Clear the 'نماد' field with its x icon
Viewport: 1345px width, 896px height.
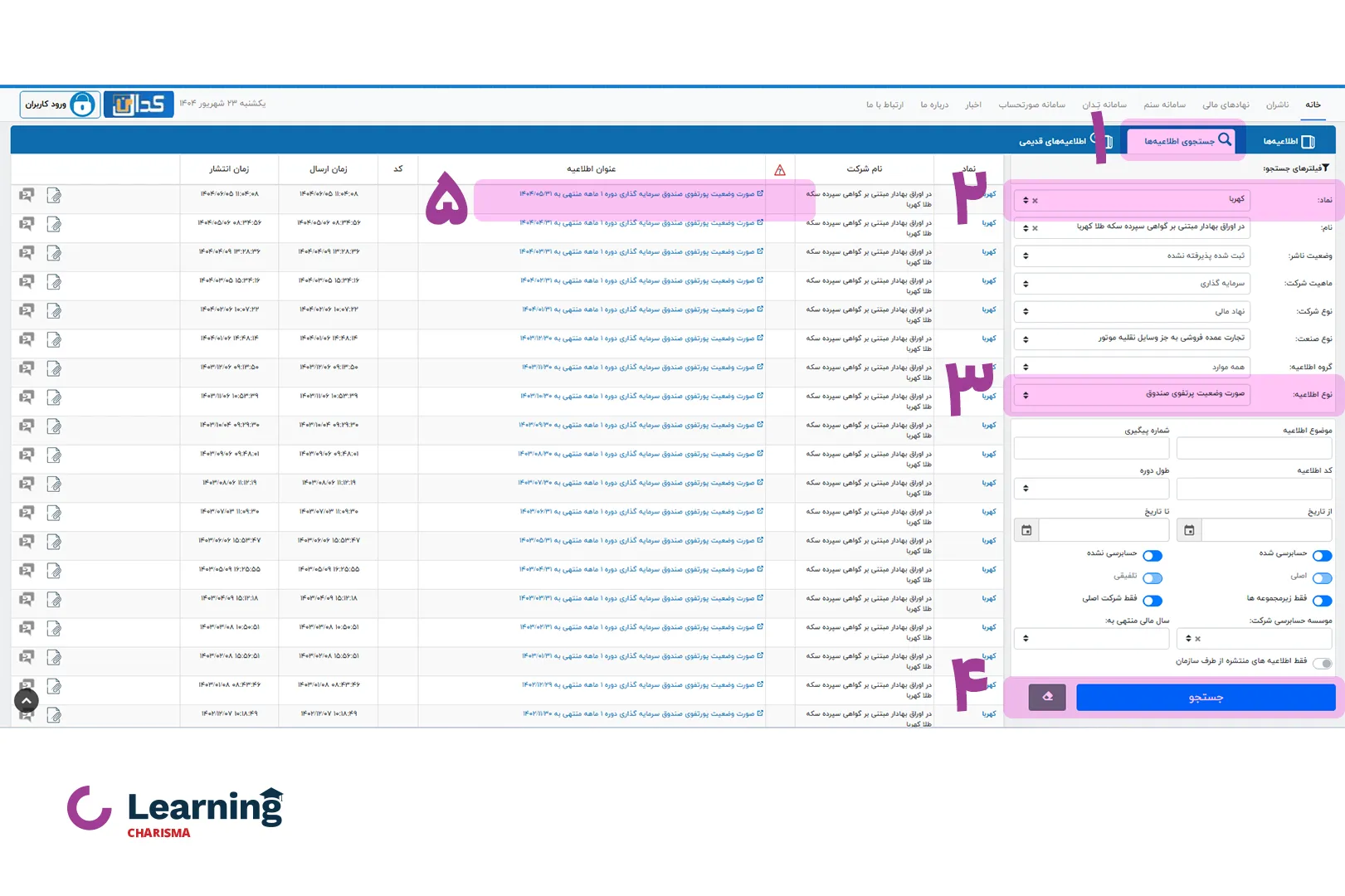point(1035,201)
